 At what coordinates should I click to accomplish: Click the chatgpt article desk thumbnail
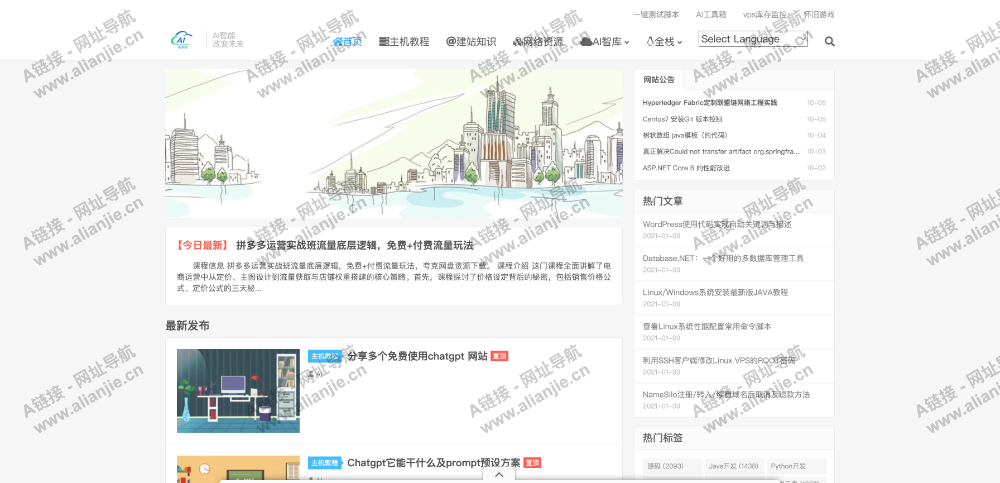click(x=238, y=390)
